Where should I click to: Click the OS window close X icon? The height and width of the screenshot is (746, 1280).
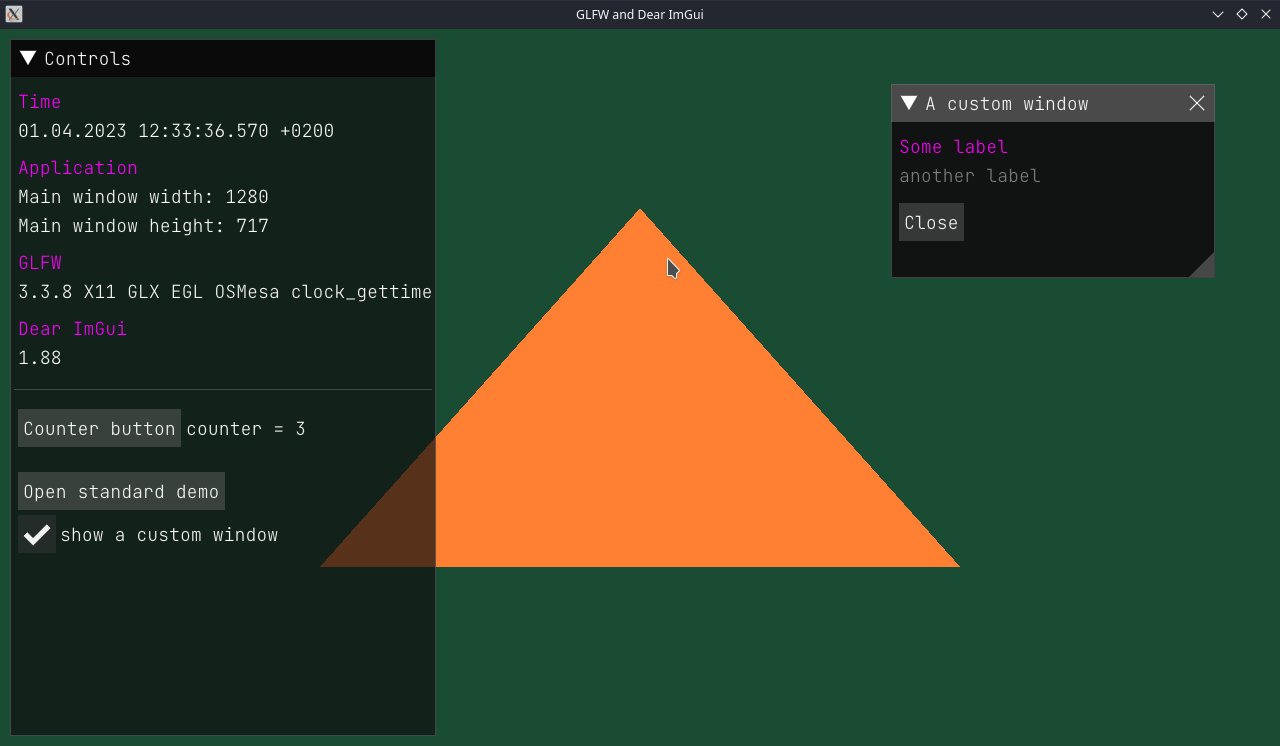[1266, 14]
